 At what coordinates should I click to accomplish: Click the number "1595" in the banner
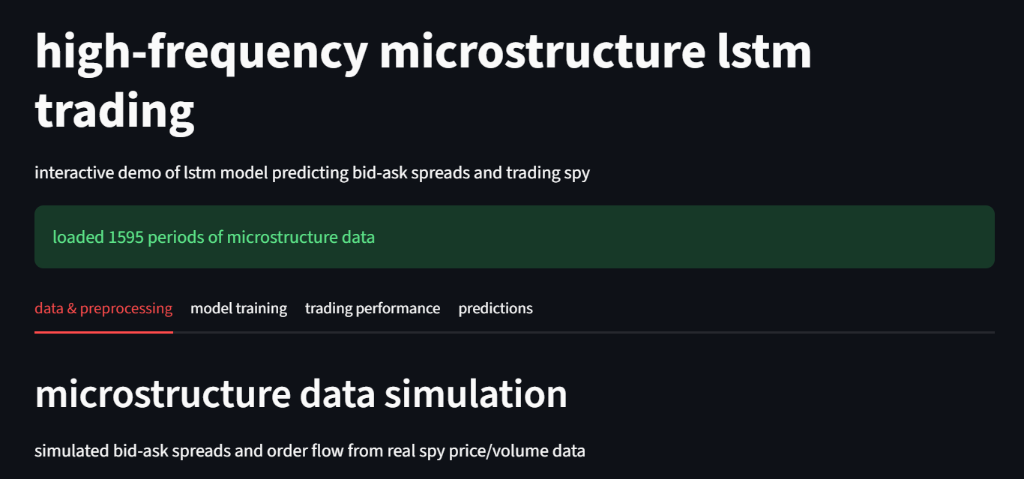126,237
